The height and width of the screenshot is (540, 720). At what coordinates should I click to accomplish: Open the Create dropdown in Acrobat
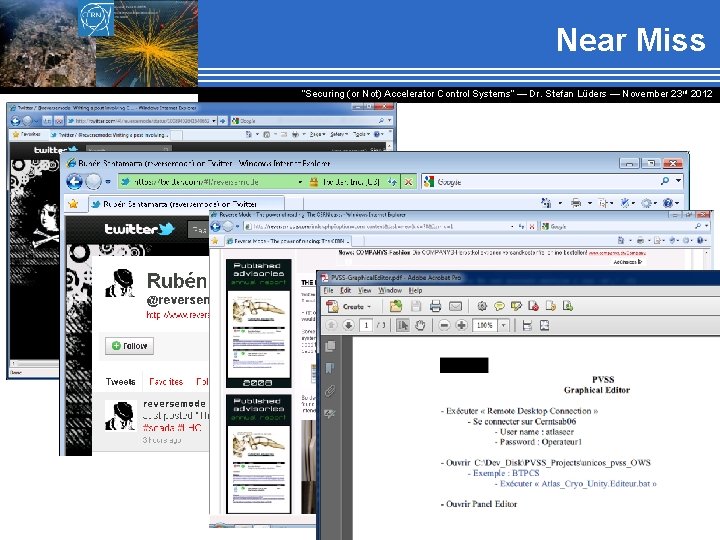coord(348,306)
